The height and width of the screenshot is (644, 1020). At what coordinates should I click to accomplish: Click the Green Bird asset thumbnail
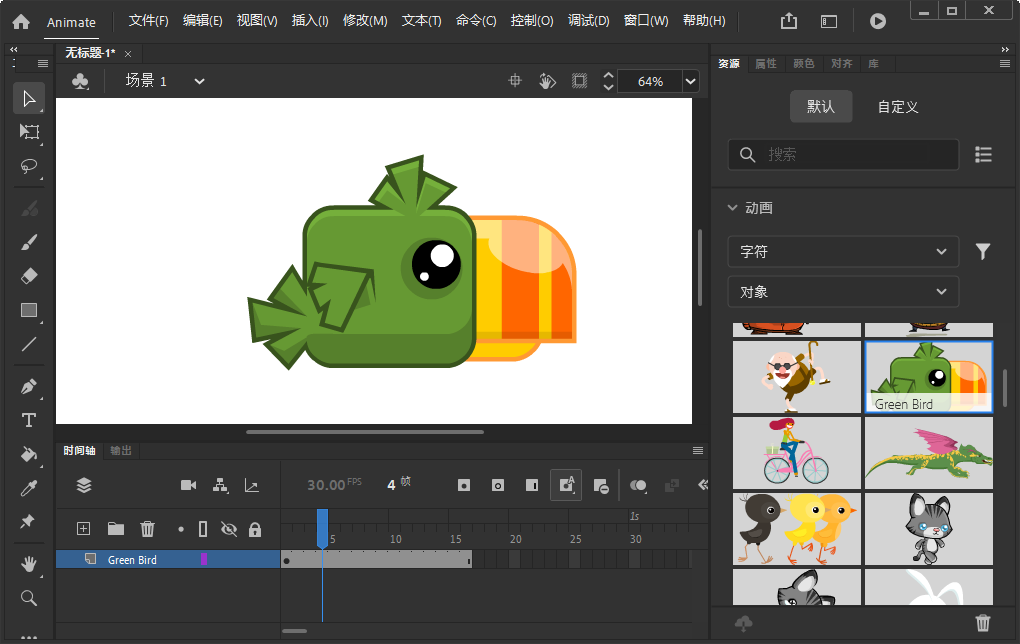pyautogui.click(x=928, y=377)
